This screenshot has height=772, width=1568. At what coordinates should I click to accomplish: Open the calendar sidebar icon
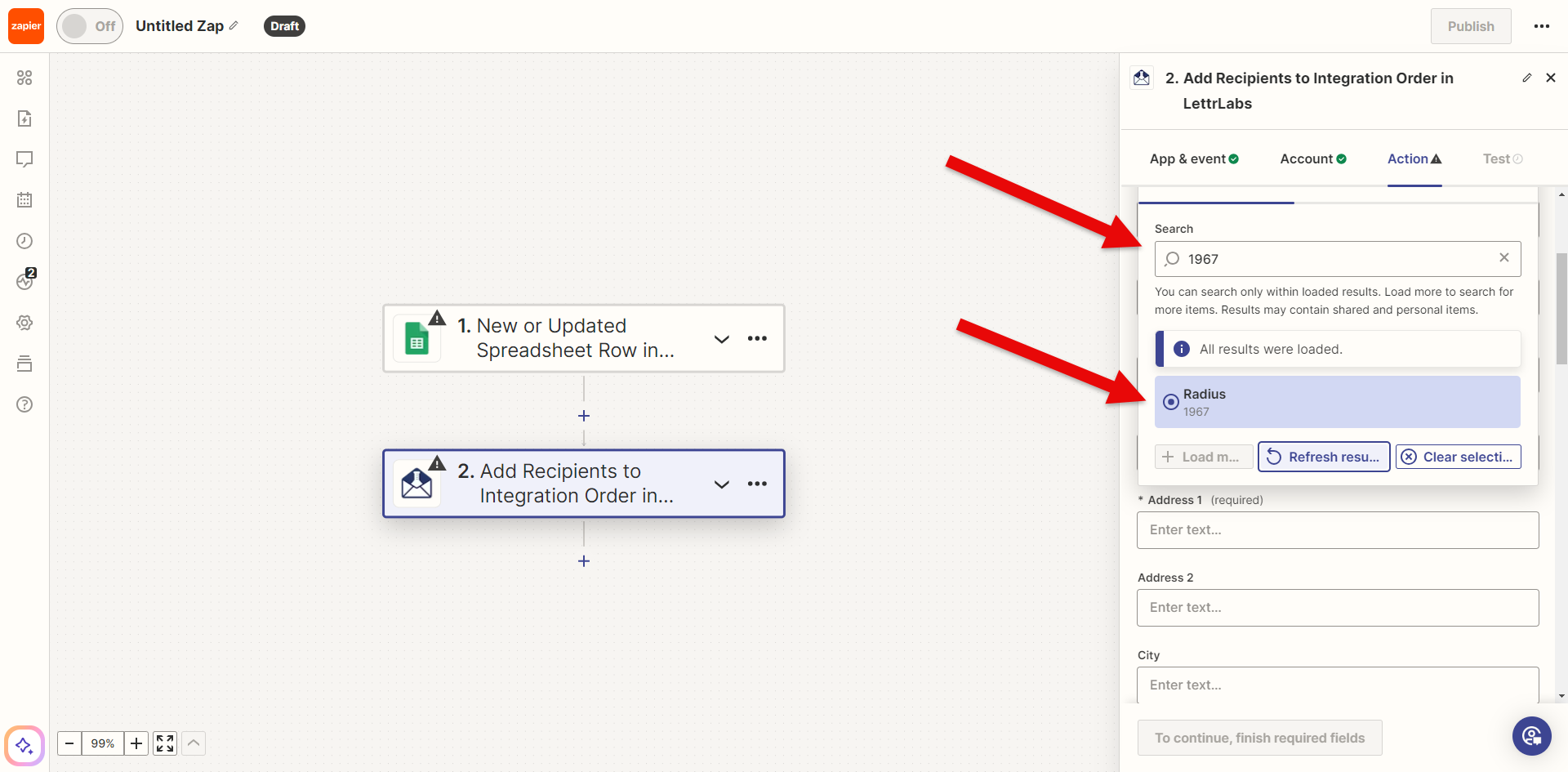[x=24, y=200]
